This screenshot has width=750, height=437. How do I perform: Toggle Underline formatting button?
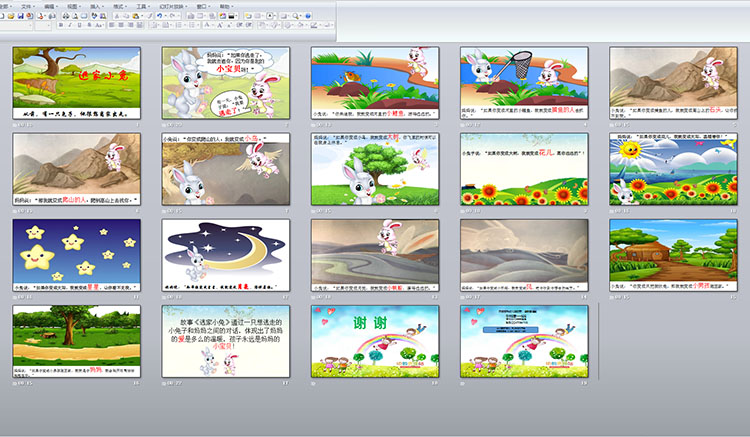(x=79, y=25)
